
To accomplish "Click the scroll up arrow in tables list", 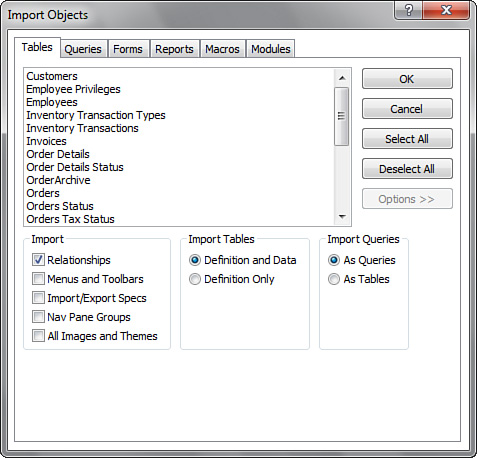I will coord(342,78).
